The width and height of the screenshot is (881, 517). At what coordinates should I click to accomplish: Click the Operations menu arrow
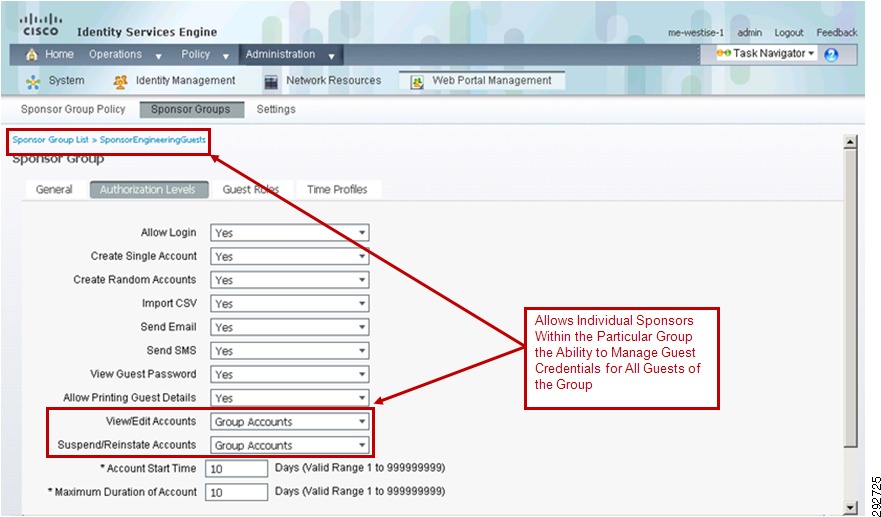click(x=158, y=57)
